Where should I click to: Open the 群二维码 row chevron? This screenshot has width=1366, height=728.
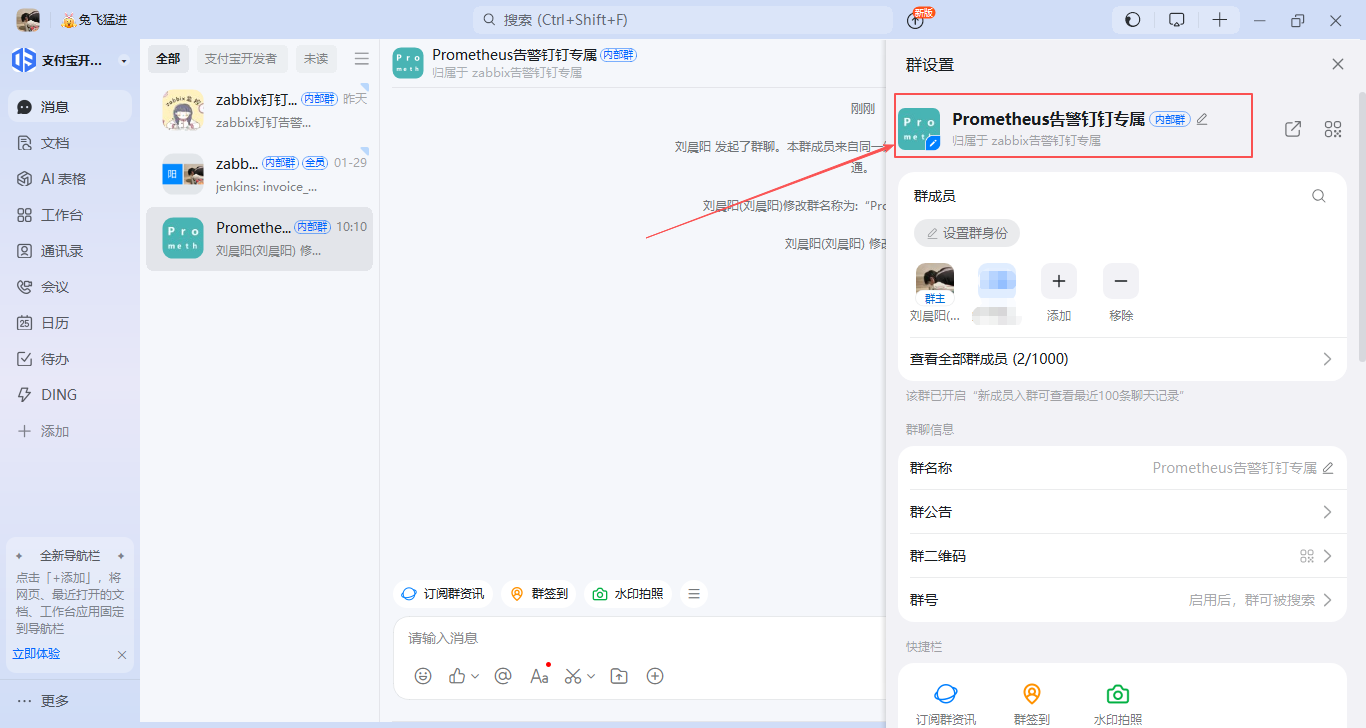click(x=1328, y=556)
